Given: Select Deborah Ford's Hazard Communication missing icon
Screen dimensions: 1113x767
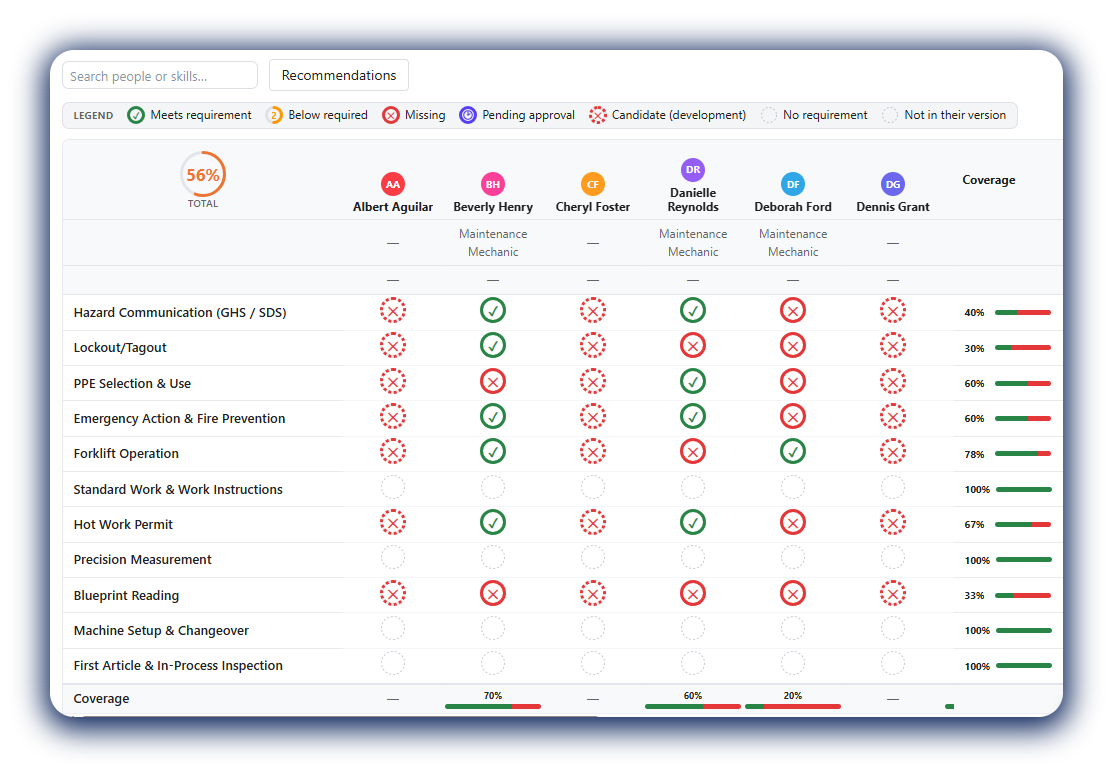Looking at the screenshot, I should (x=793, y=310).
